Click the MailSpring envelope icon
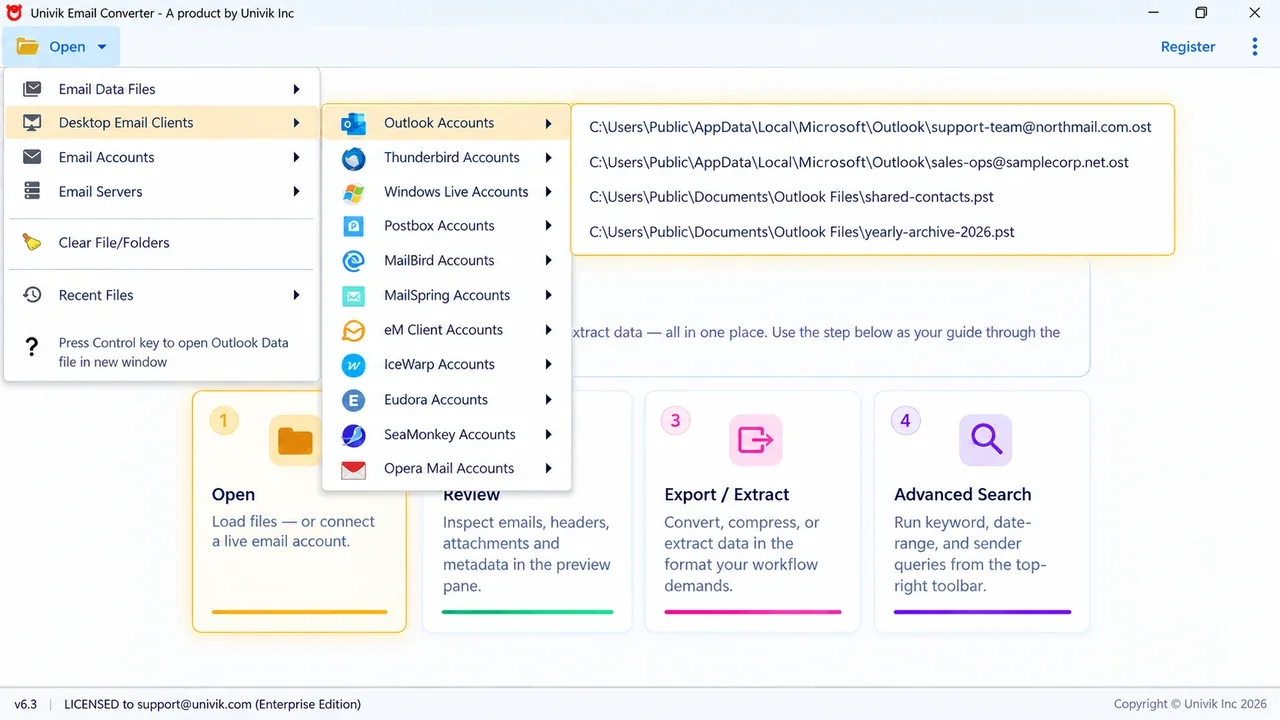The height and width of the screenshot is (720, 1280). tap(353, 296)
